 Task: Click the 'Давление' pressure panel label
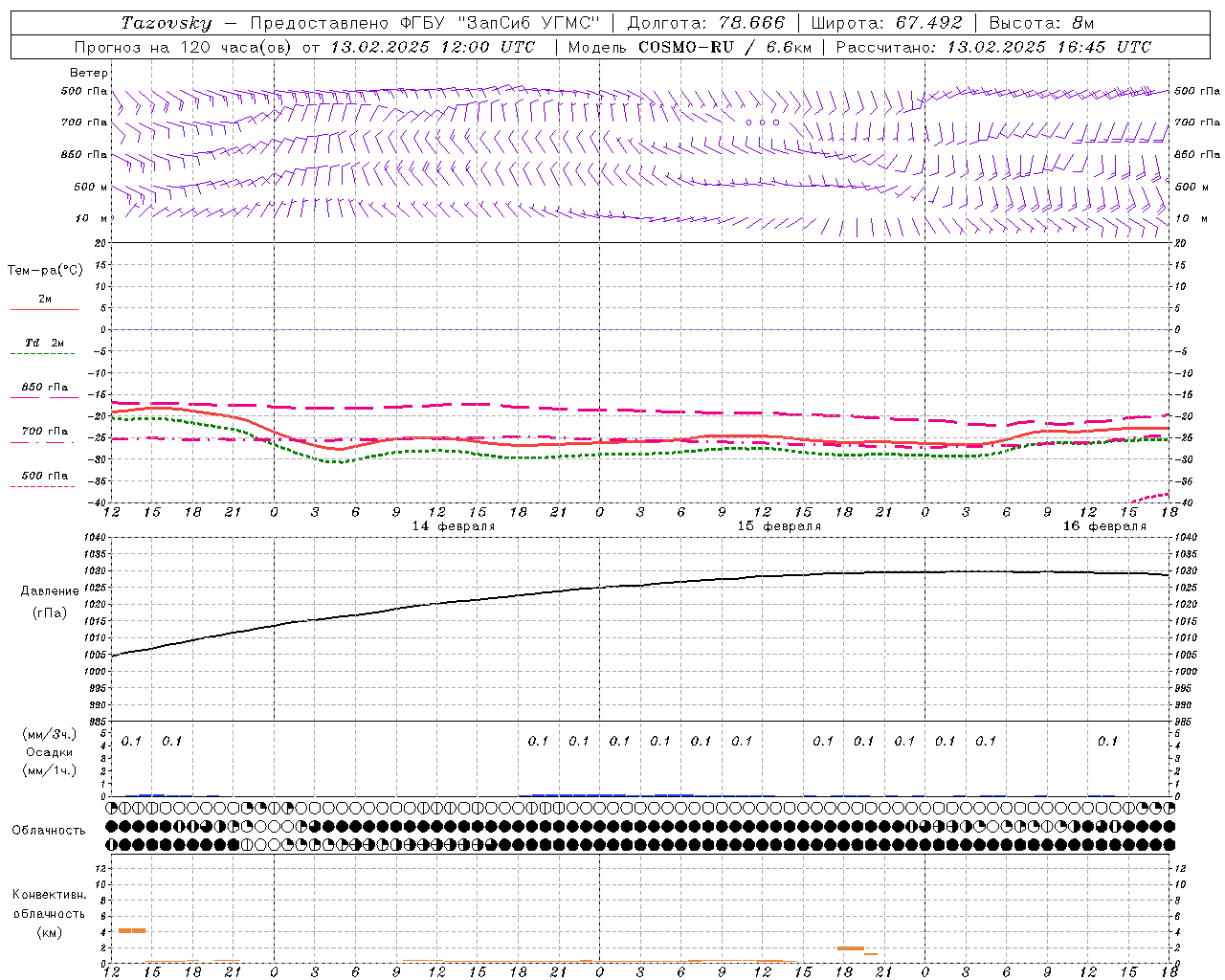pos(50,590)
